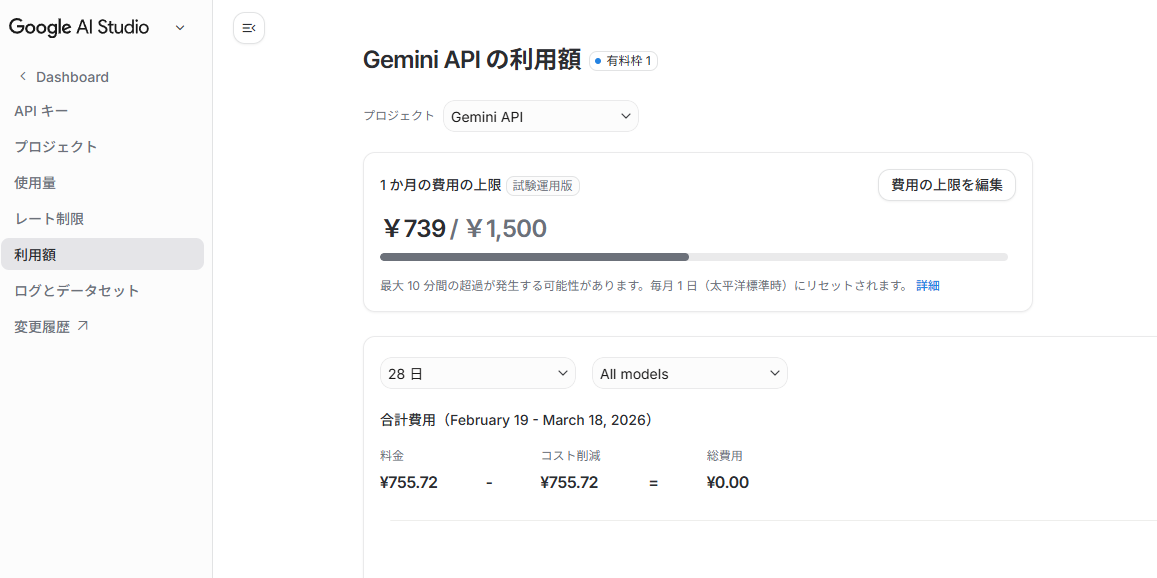
Task: Click the back arrow next to Dashboard
Action: pyautogui.click(x=21, y=76)
